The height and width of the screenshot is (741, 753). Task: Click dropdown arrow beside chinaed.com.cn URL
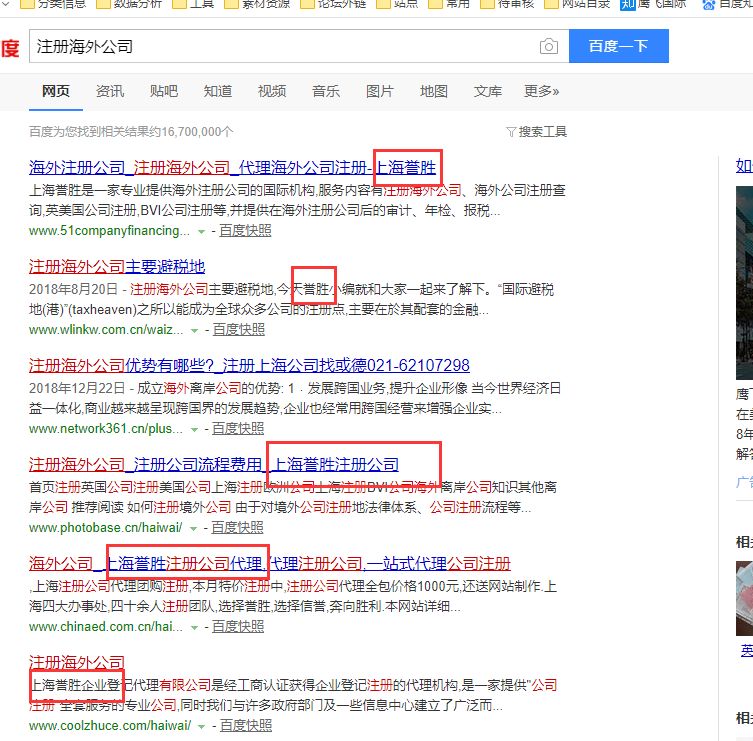pyautogui.click(x=194, y=627)
